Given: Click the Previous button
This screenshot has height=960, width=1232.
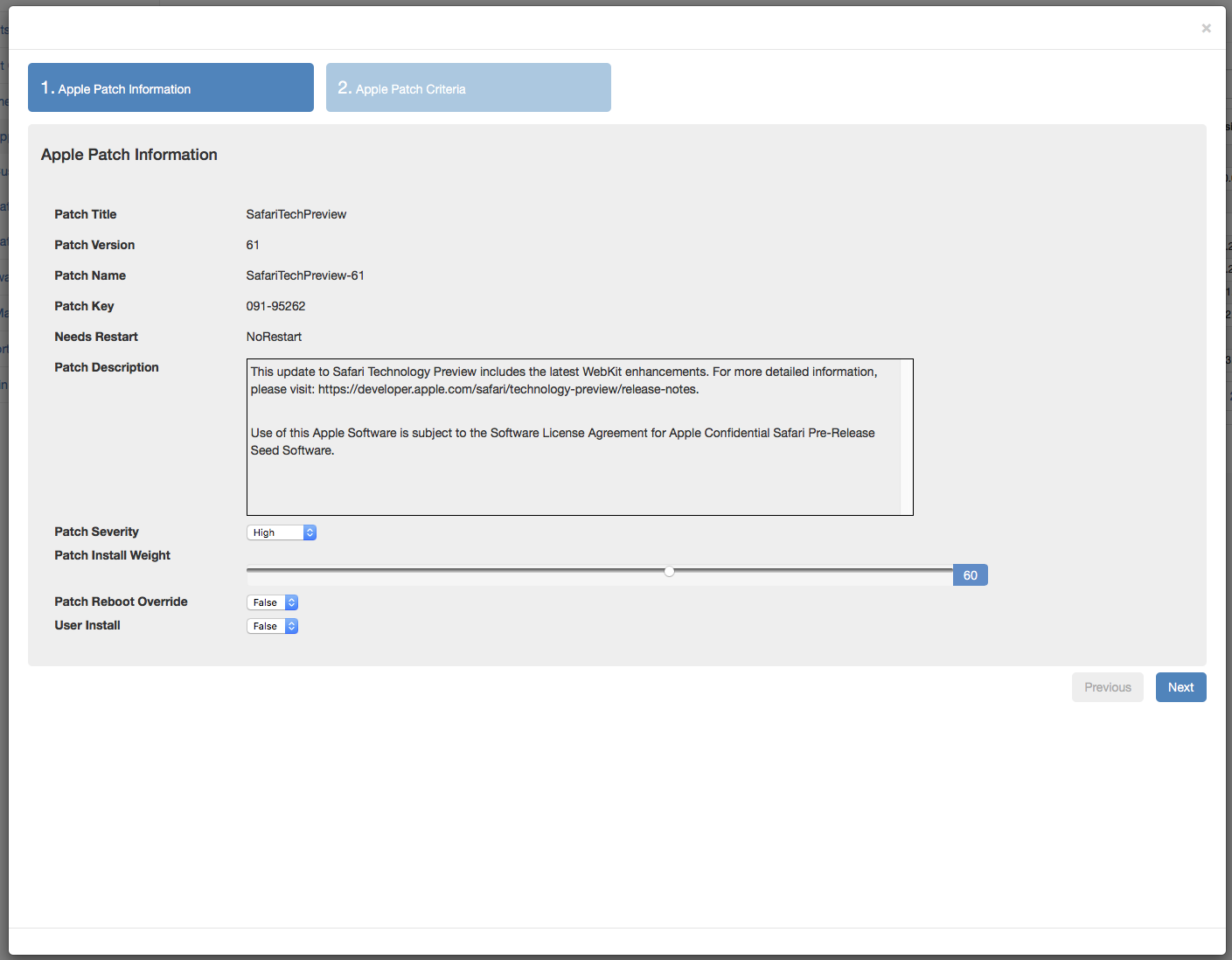Looking at the screenshot, I should tap(1108, 687).
